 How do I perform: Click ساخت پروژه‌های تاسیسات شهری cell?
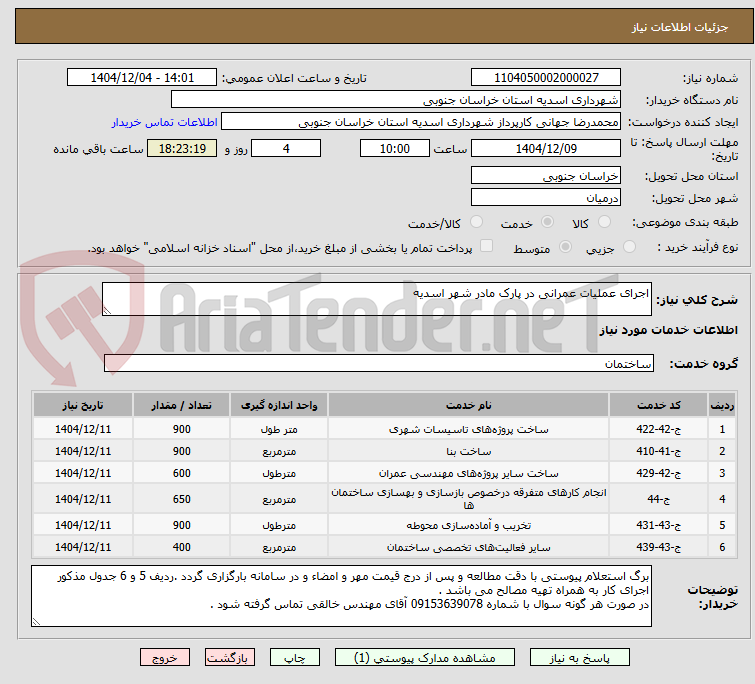[468, 429]
